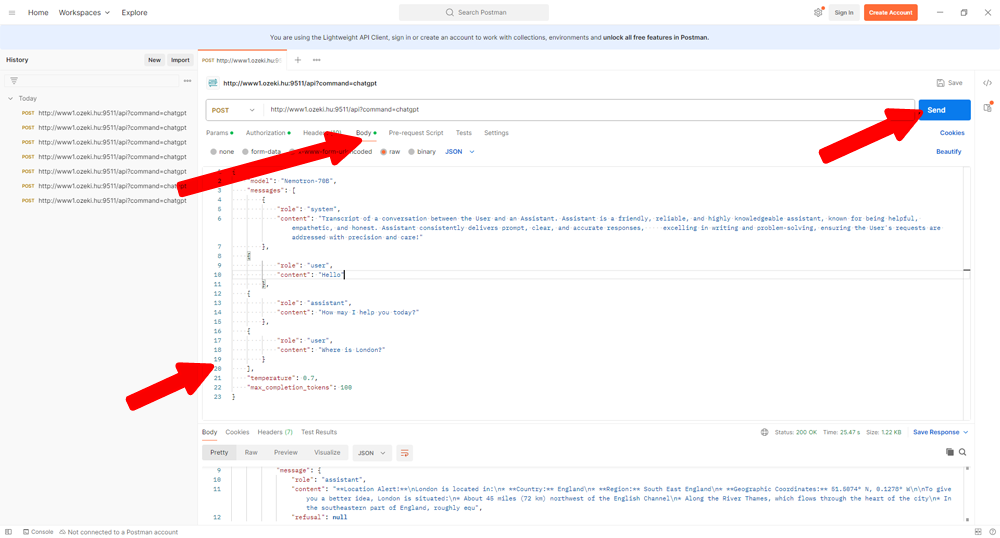Collapse the Today history group
The image size is (1000, 538).
[10, 99]
